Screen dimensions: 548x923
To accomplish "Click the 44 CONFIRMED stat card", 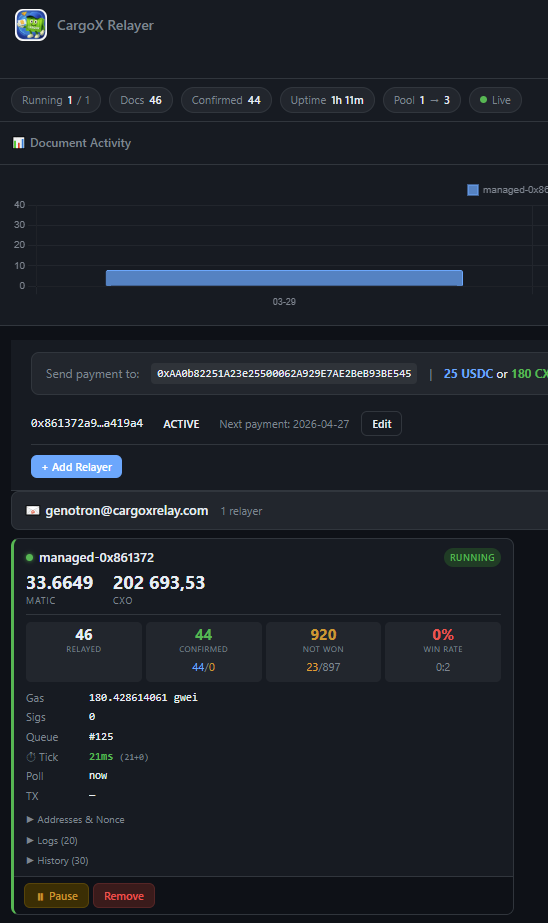I will (204, 652).
